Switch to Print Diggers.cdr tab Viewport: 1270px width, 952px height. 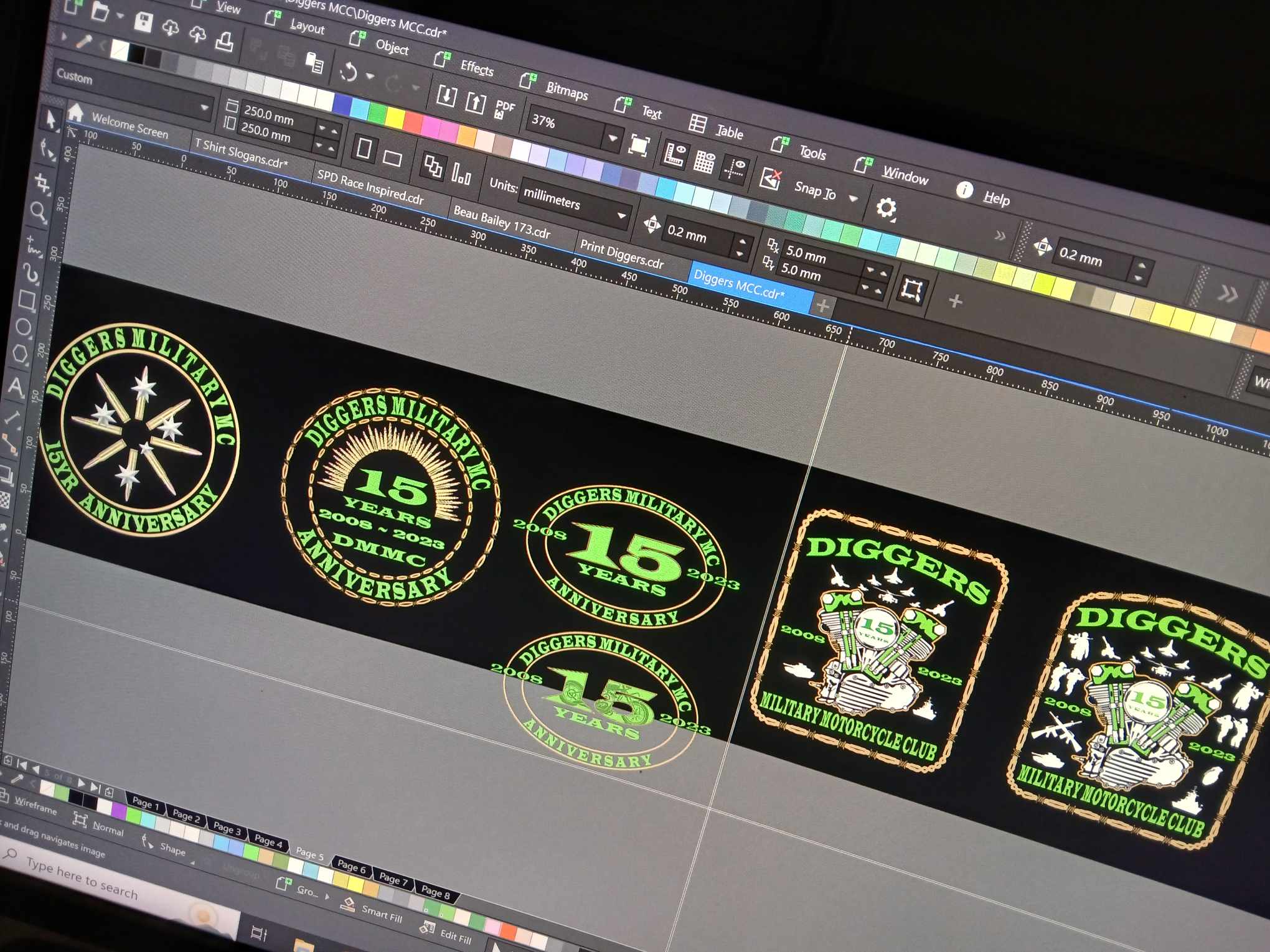pos(621,254)
